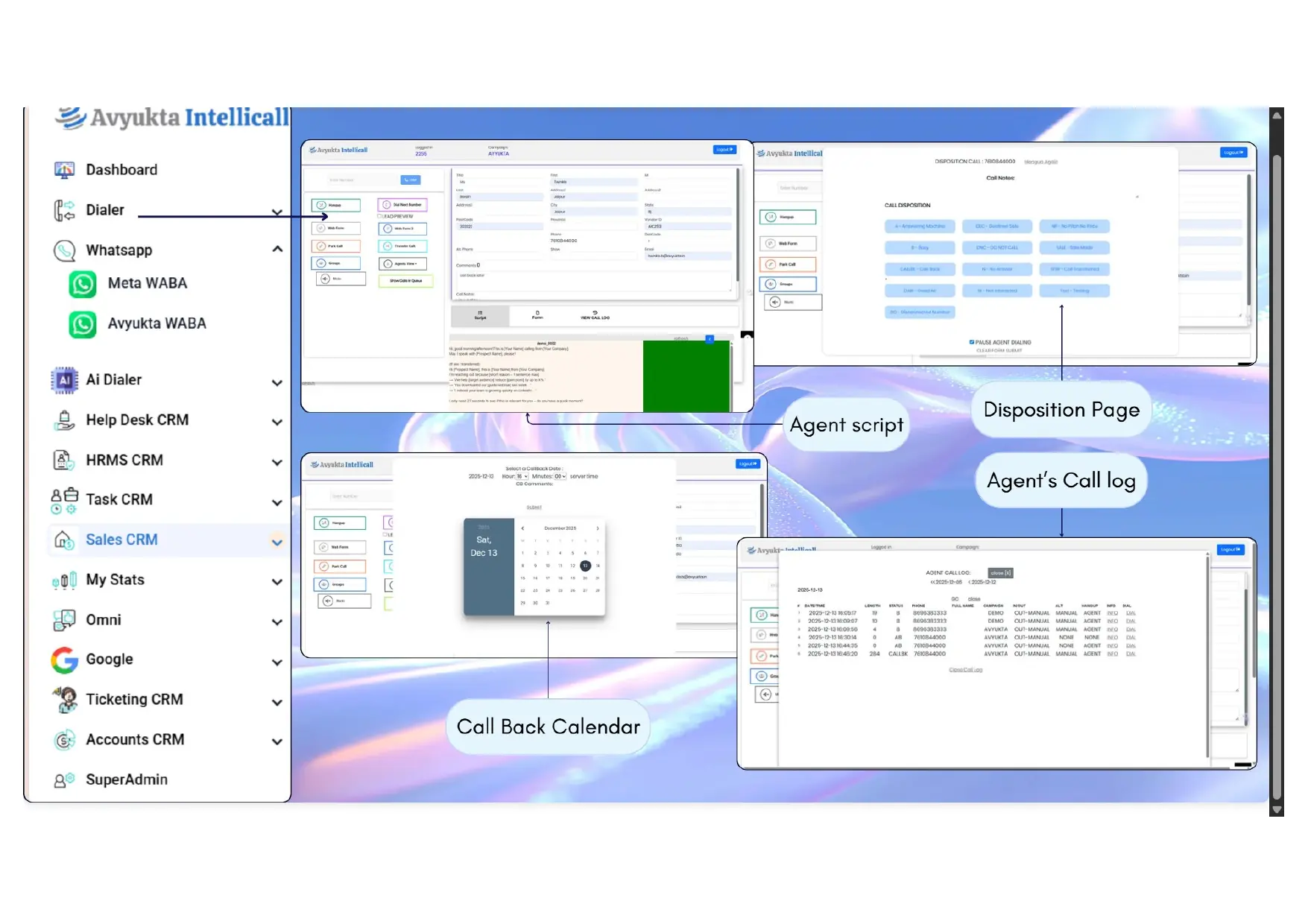Click Web Form icon in Call Back Calendar panel
Screen dimensions: 1308x924
(324, 547)
